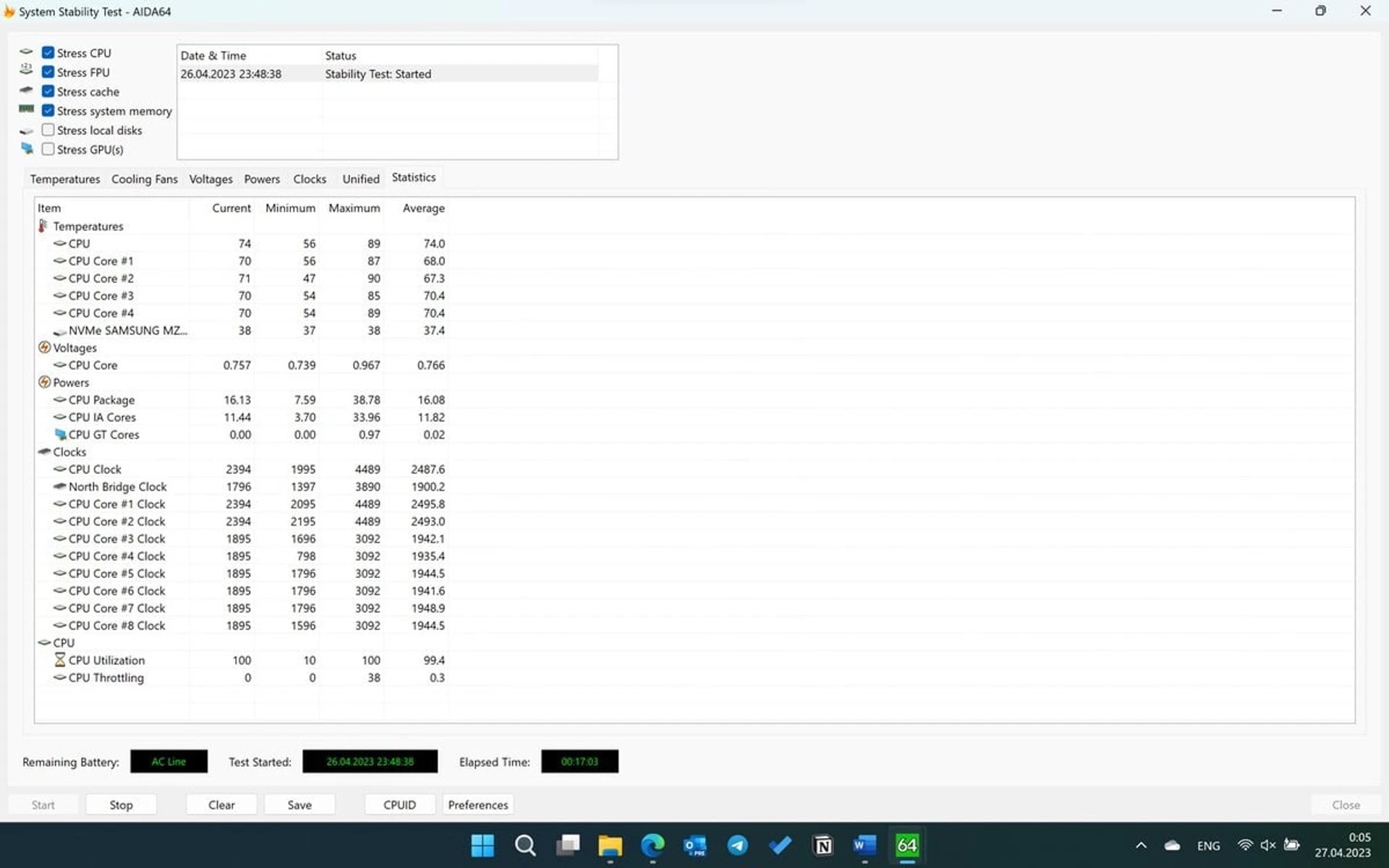Select the CPU IA Cores power row
The image size is (1389, 868).
(x=242, y=417)
